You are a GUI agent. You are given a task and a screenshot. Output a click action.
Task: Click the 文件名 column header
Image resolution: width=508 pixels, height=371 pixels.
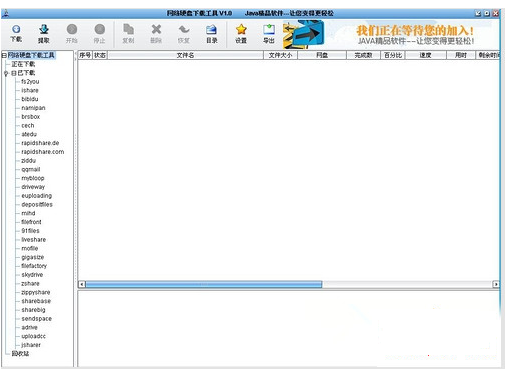(185, 55)
